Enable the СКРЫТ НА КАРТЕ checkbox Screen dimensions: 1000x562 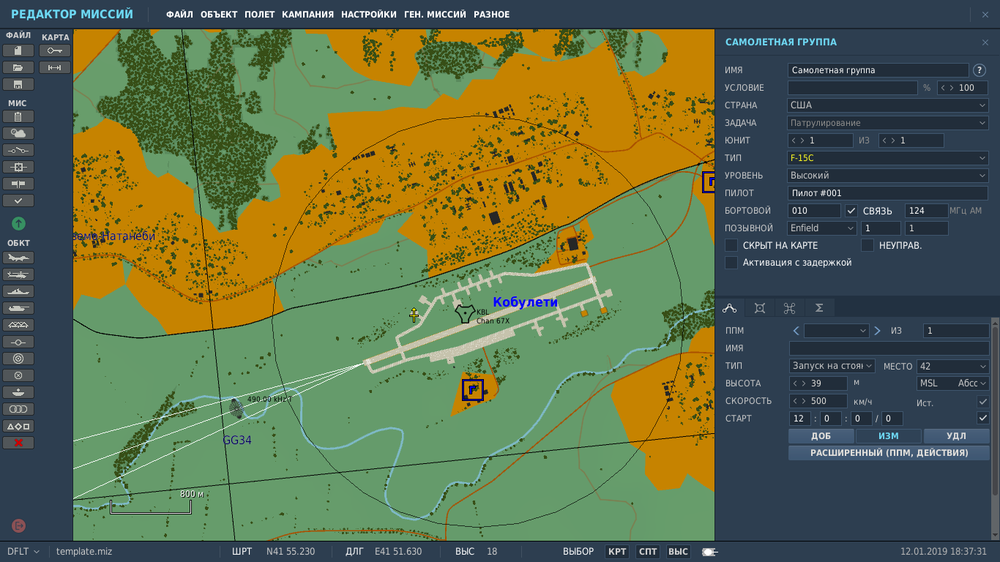(732, 246)
